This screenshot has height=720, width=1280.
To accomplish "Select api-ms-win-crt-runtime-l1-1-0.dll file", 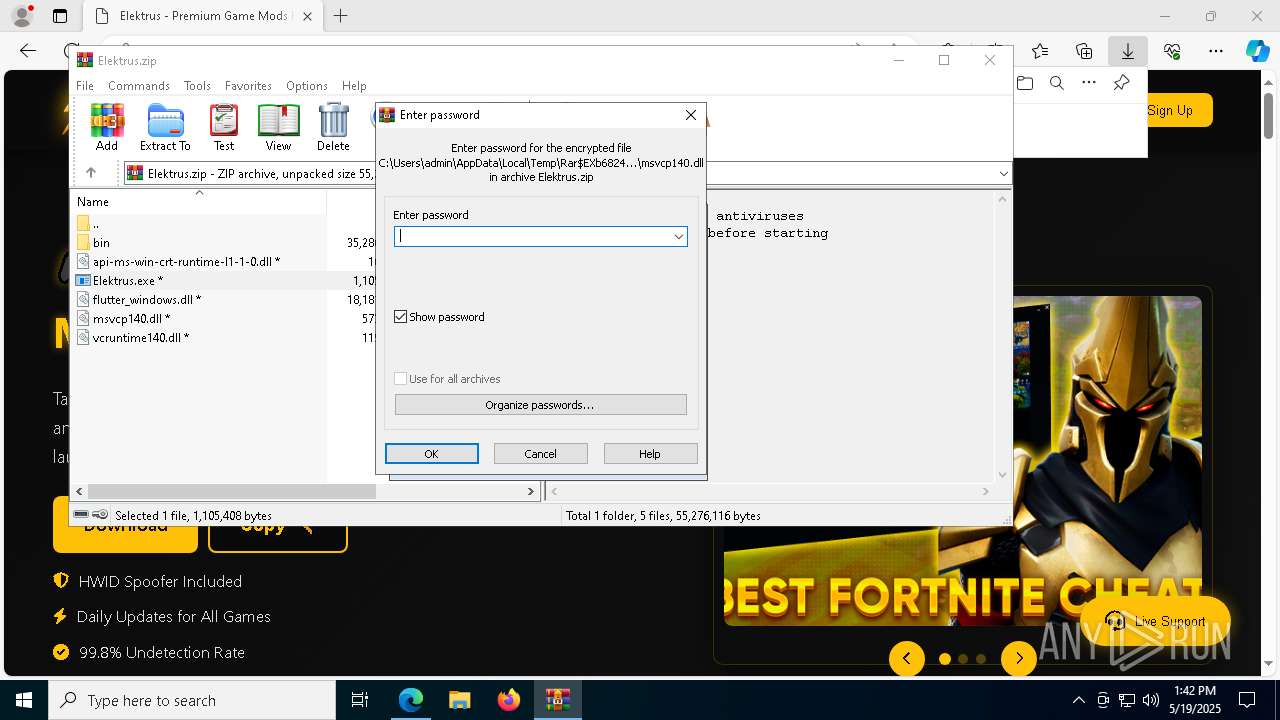I will (186, 262).
